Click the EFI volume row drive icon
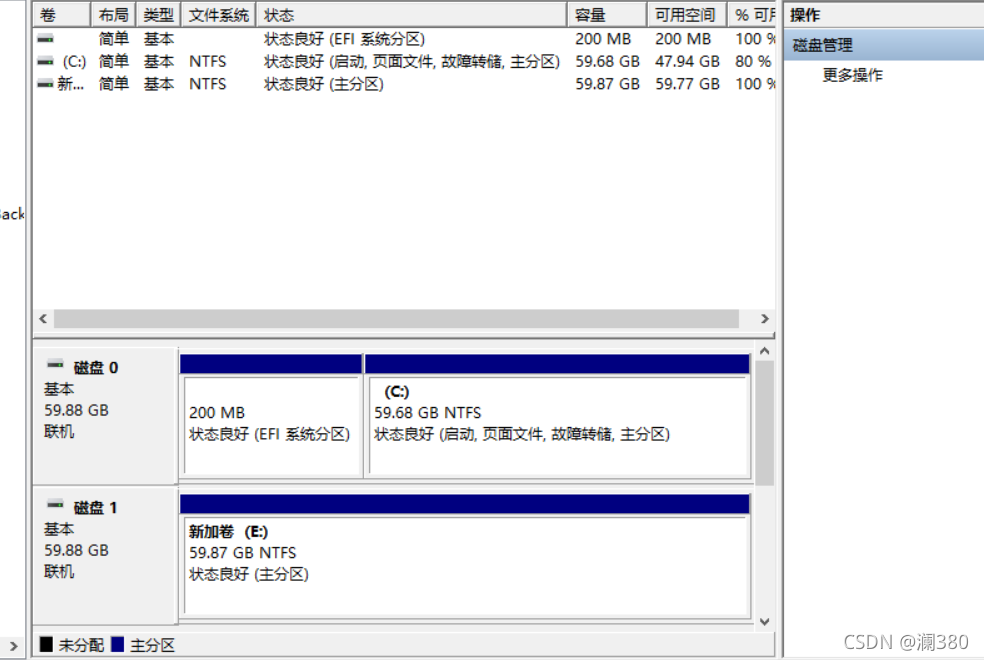 click(45, 39)
